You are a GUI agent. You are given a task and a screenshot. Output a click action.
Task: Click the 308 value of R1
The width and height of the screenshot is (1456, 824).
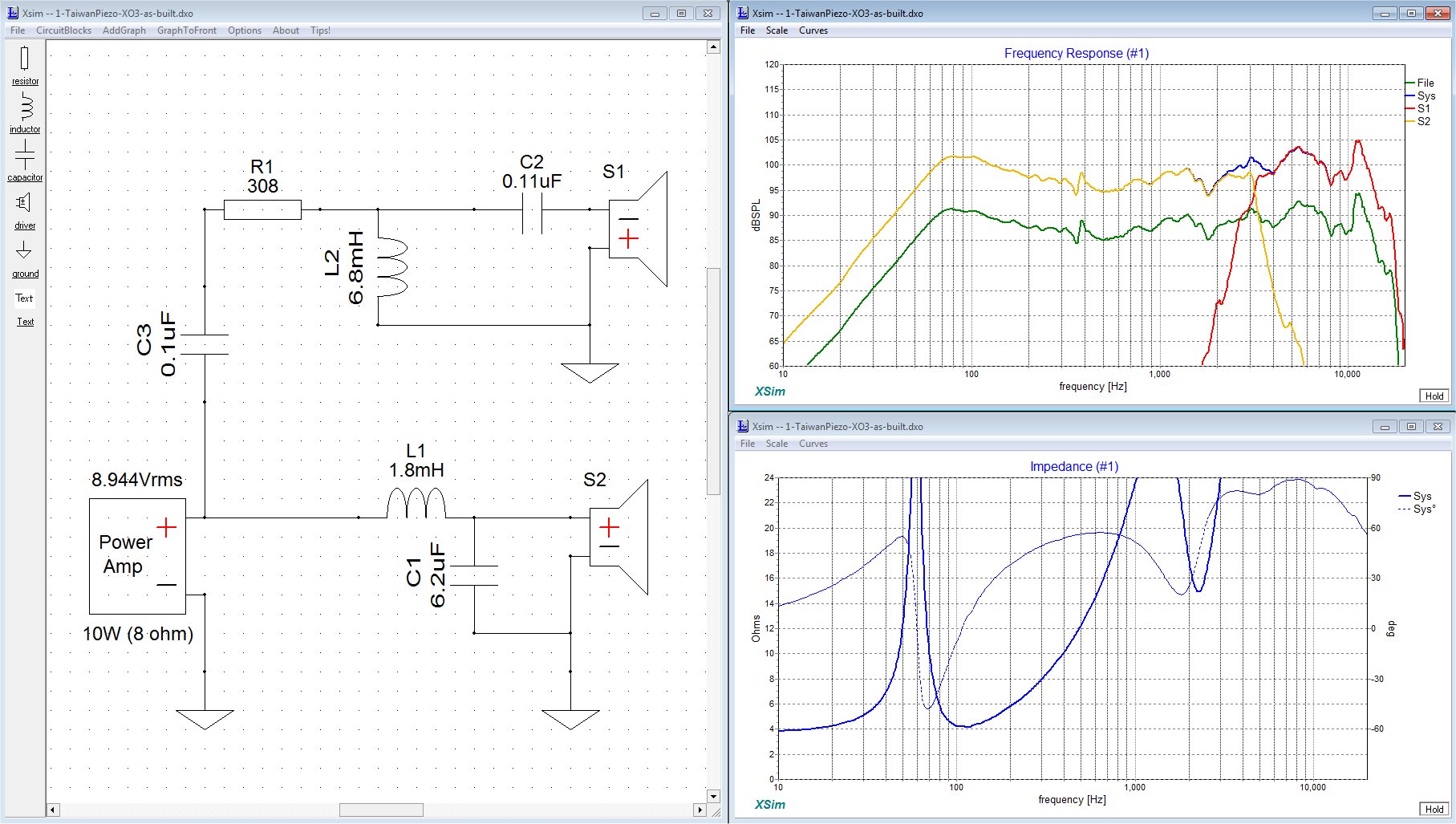click(x=262, y=186)
